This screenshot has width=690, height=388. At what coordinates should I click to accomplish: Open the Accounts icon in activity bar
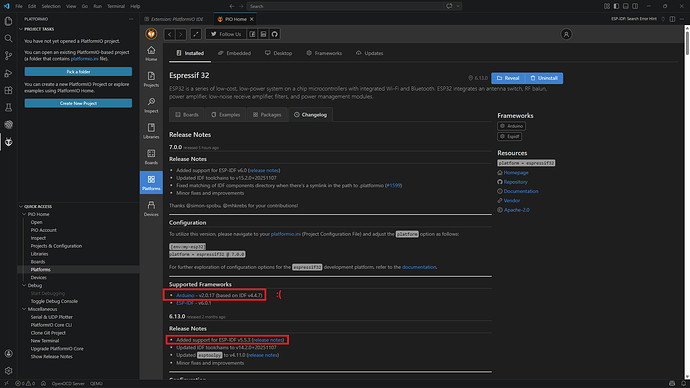pyautogui.click(x=8, y=354)
